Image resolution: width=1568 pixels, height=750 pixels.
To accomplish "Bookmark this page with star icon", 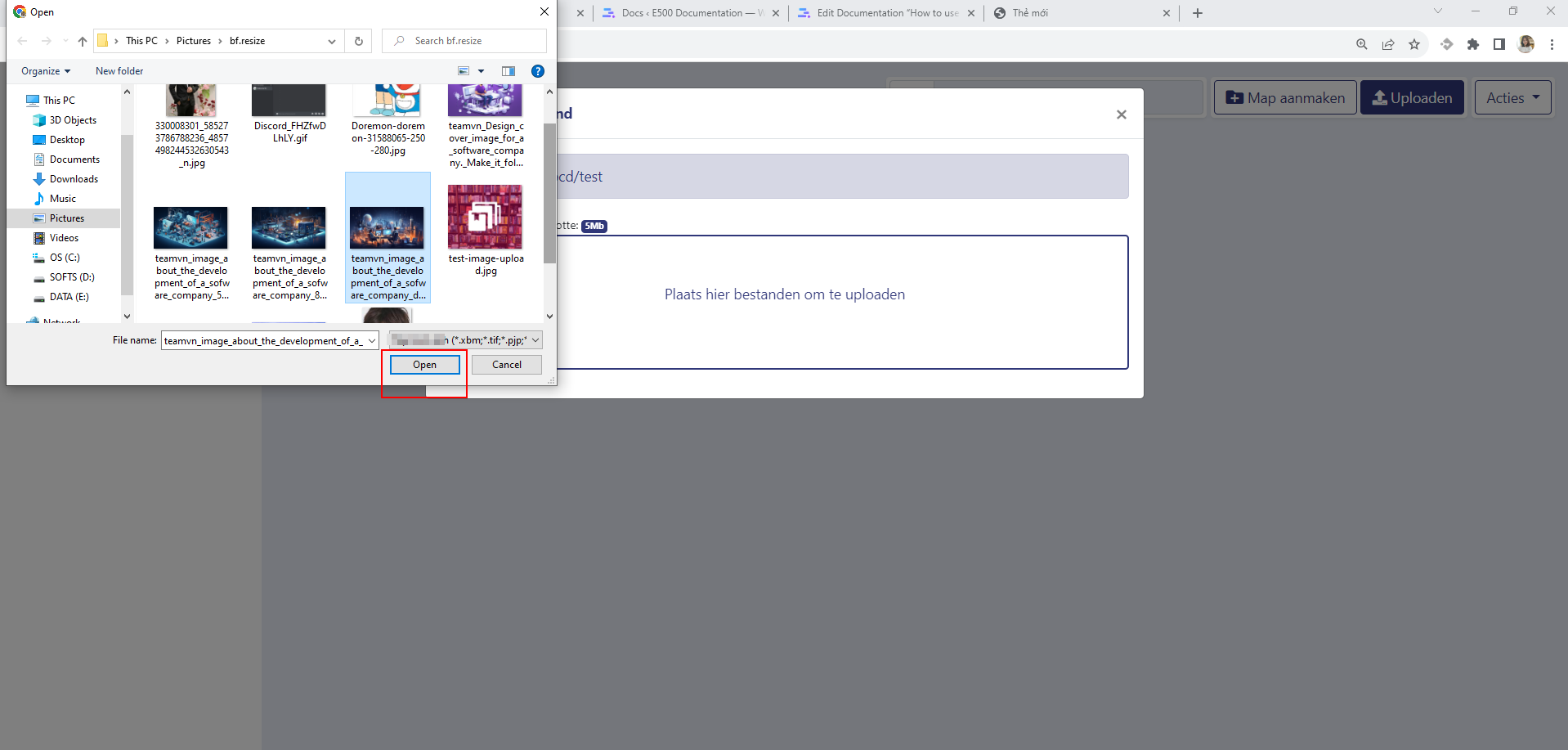I will [x=1414, y=44].
